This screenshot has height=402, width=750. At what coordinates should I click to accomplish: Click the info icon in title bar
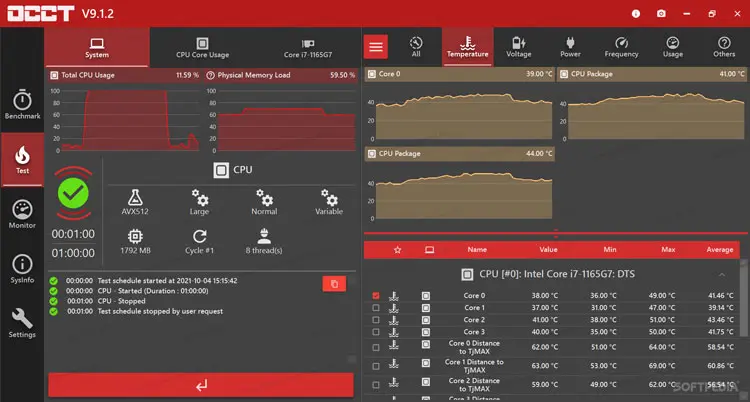tap(636, 14)
